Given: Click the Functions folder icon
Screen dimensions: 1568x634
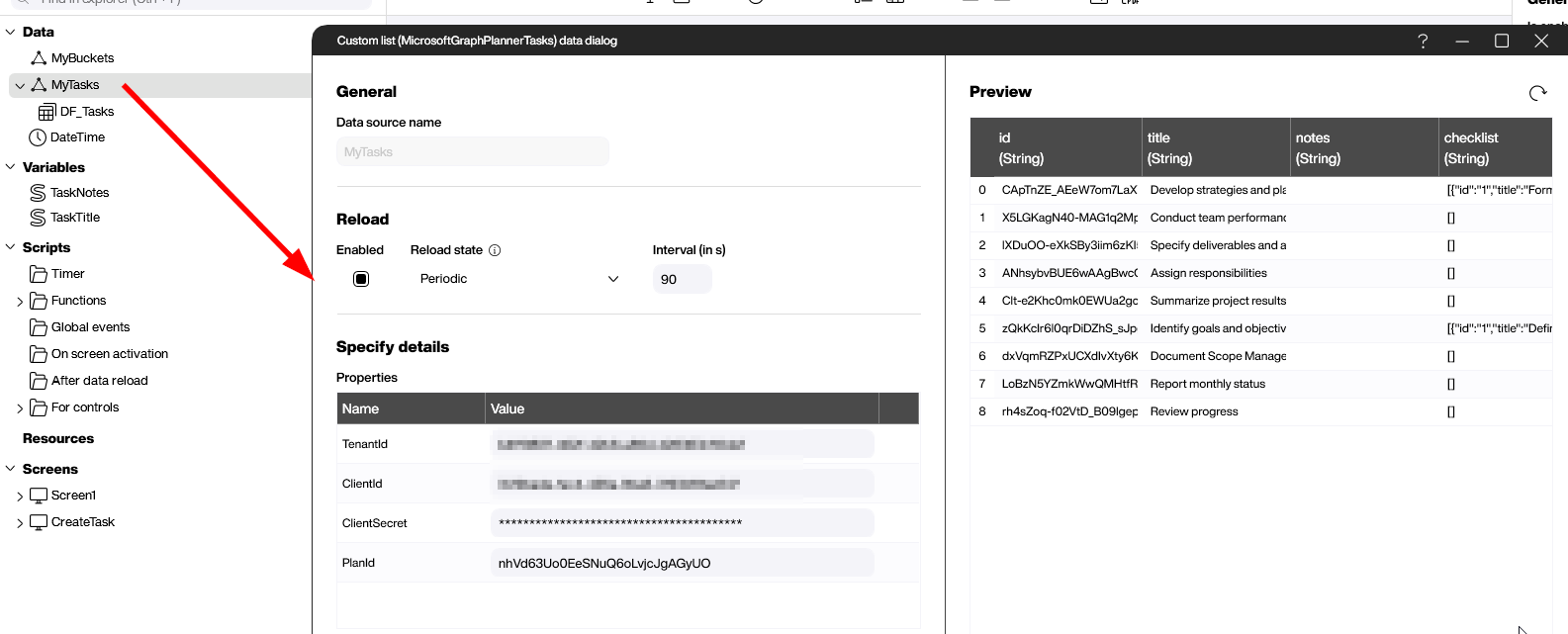Looking at the screenshot, I should coord(39,301).
